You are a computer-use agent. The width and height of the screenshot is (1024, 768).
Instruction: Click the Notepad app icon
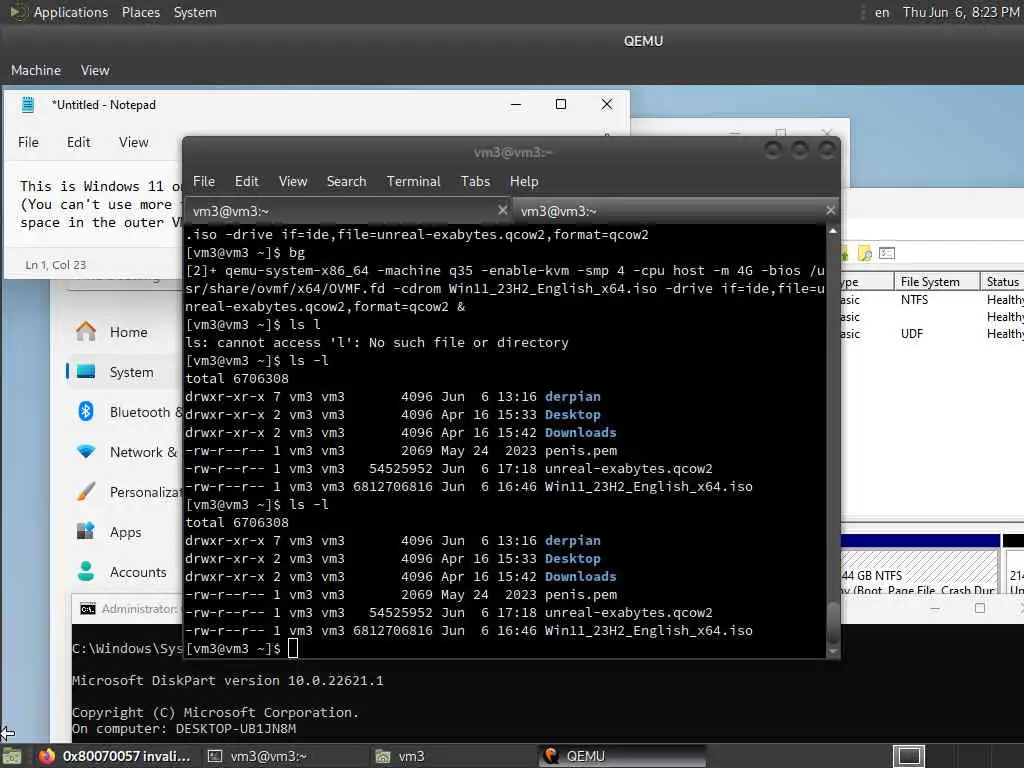click(27, 104)
